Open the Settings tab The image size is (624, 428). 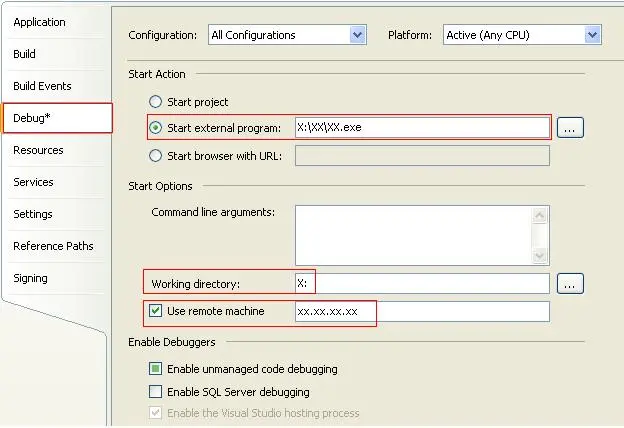(33, 214)
